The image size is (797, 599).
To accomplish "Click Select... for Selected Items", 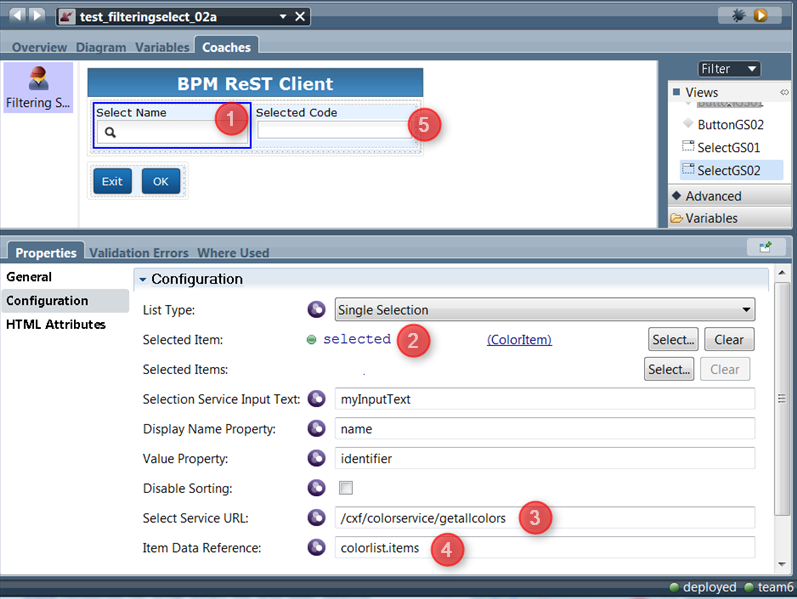I will tap(669, 369).
